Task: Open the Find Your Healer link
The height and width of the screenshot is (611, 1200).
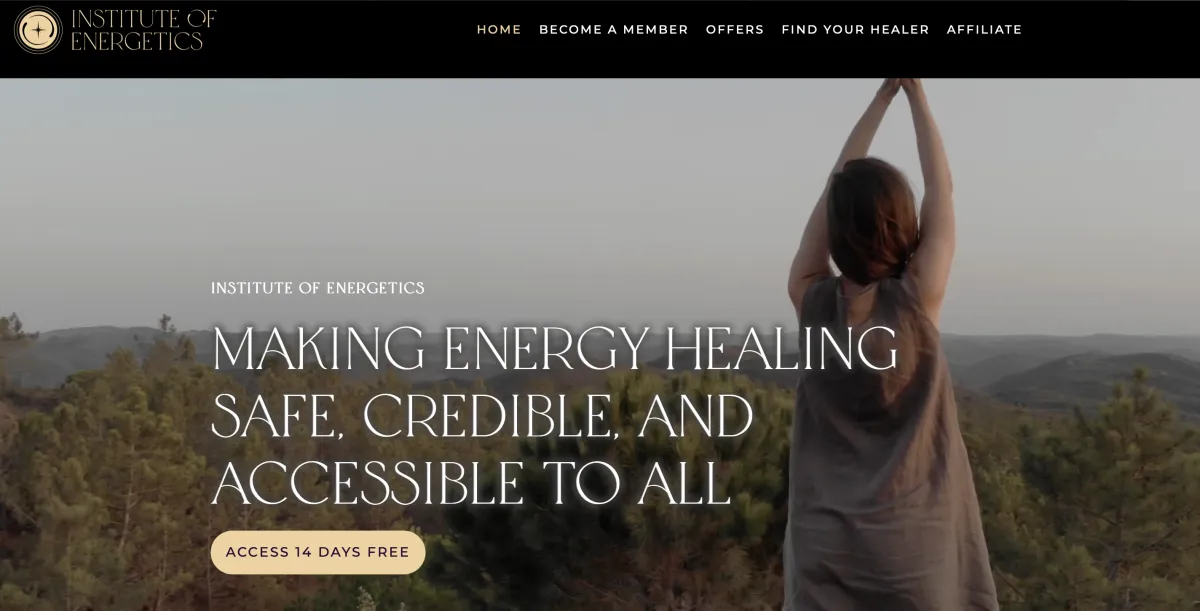Action: [x=855, y=29]
